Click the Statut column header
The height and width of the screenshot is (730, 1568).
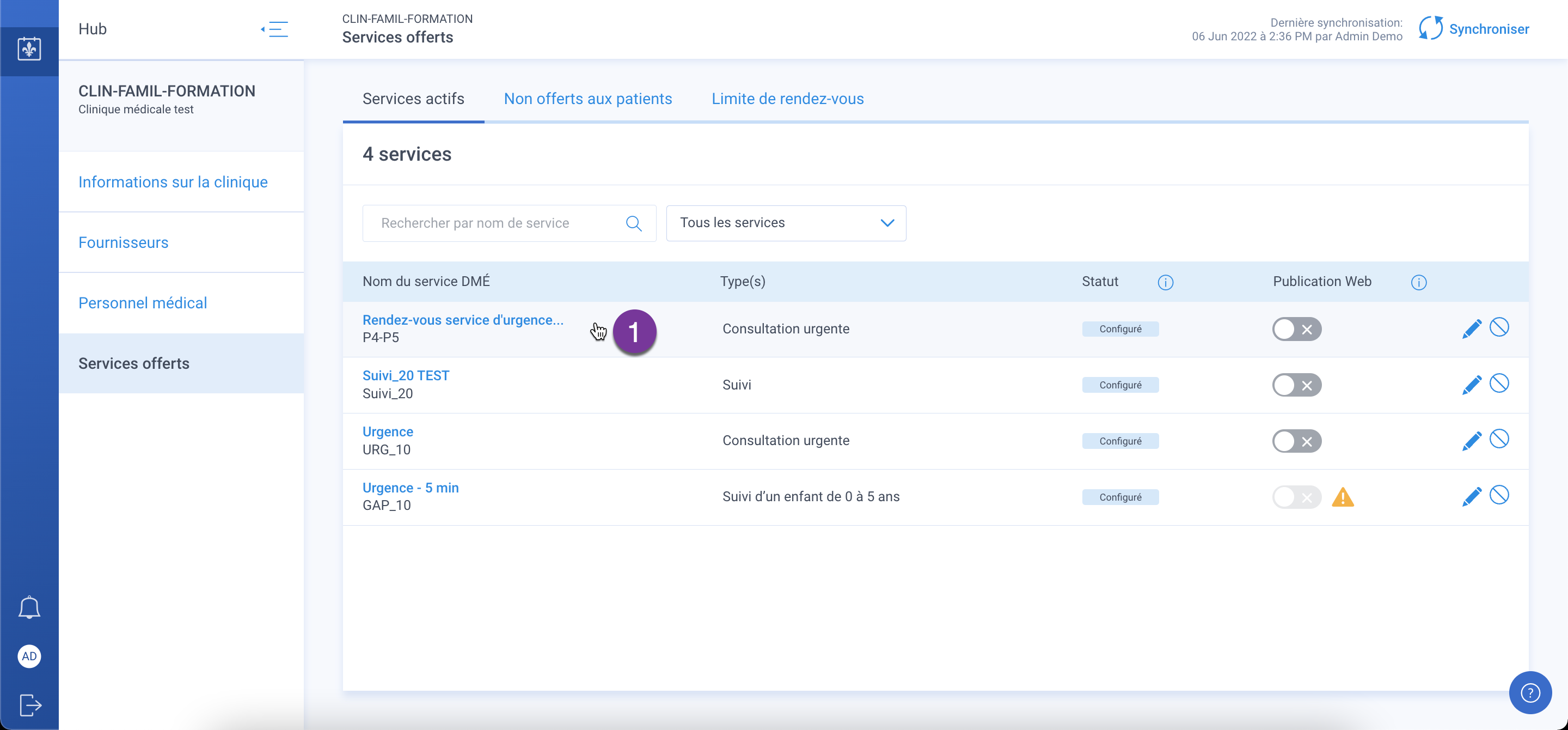pyautogui.click(x=1099, y=281)
